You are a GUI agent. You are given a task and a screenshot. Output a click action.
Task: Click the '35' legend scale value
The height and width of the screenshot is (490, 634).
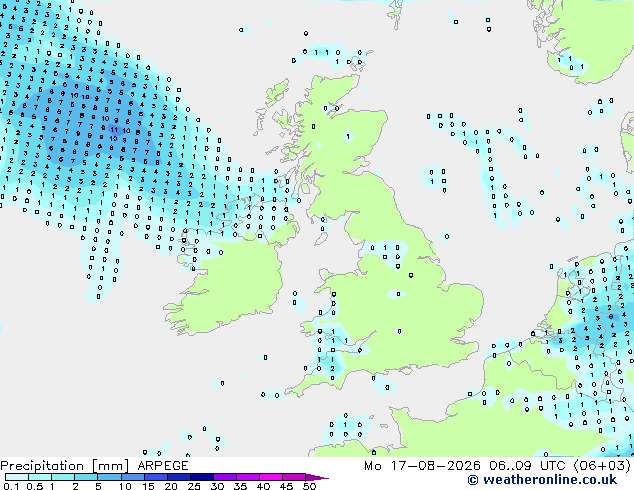click(x=240, y=486)
